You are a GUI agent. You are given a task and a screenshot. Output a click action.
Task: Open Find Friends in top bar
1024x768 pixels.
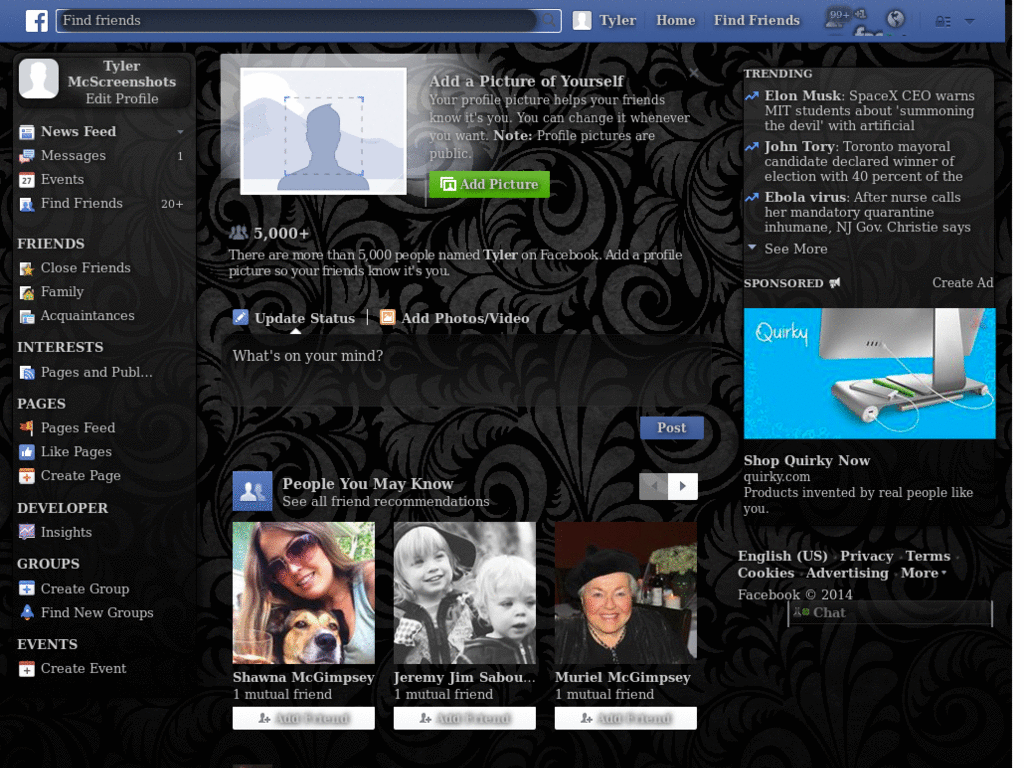pyautogui.click(x=756, y=21)
